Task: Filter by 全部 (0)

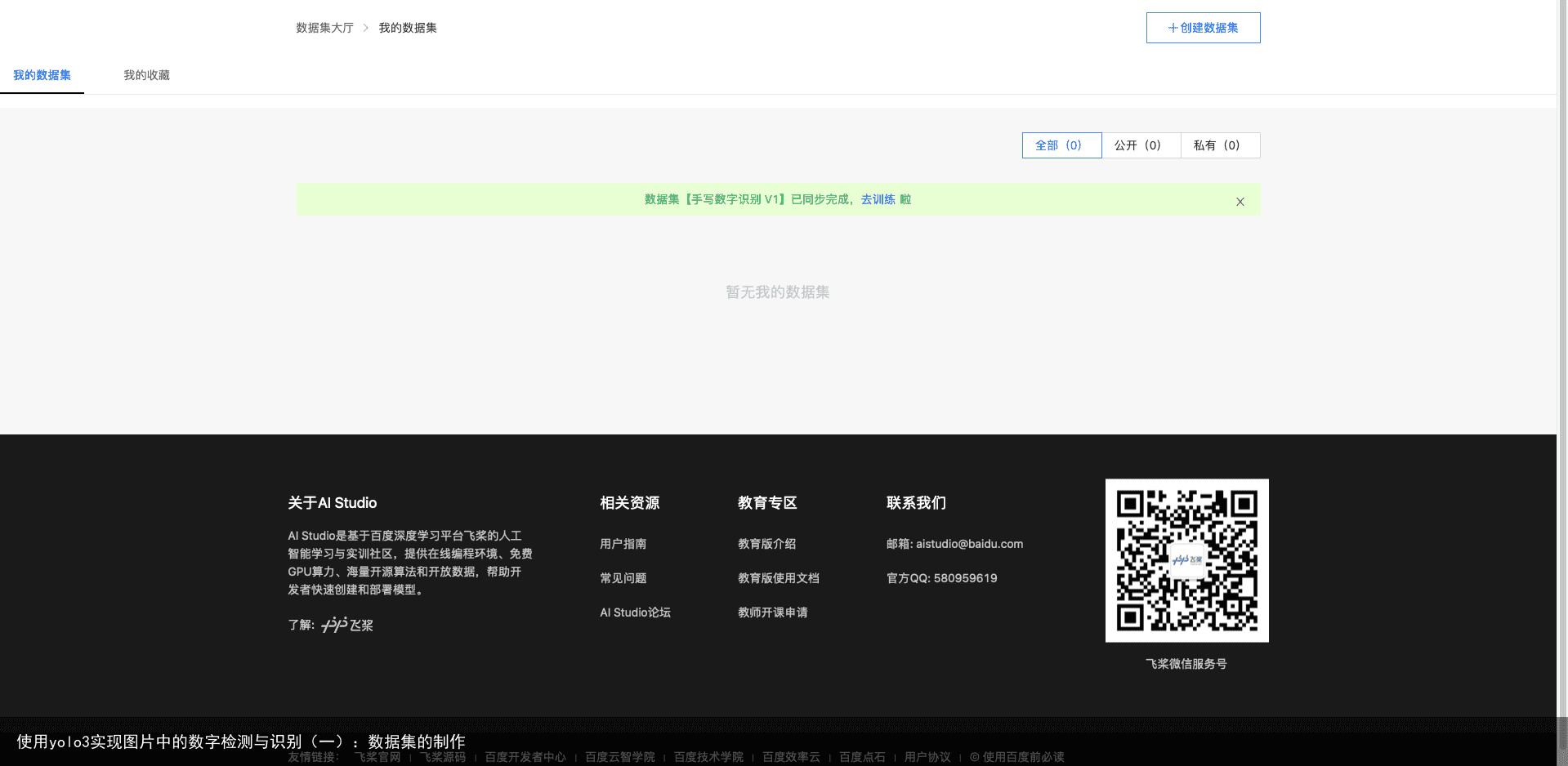Action: coord(1061,145)
